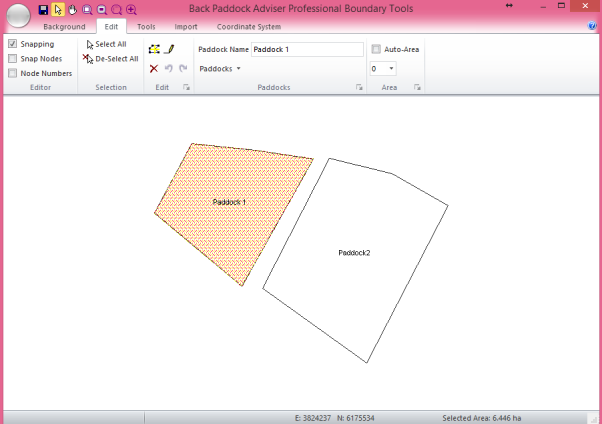Open help via the question mark icon
This screenshot has width=602, height=424.
(x=593, y=26)
